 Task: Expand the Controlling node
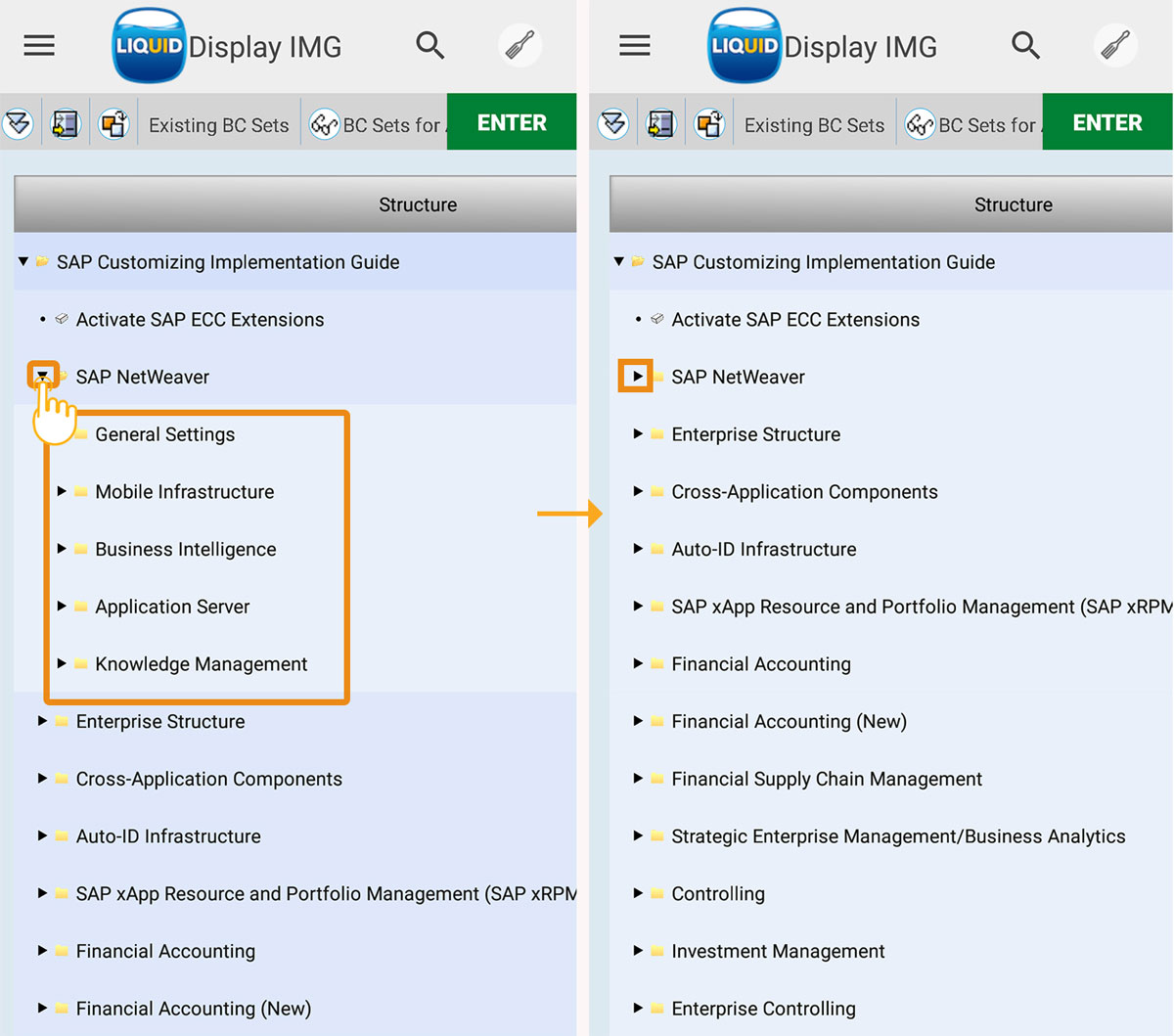pyautogui.click(x=638, y=893)
